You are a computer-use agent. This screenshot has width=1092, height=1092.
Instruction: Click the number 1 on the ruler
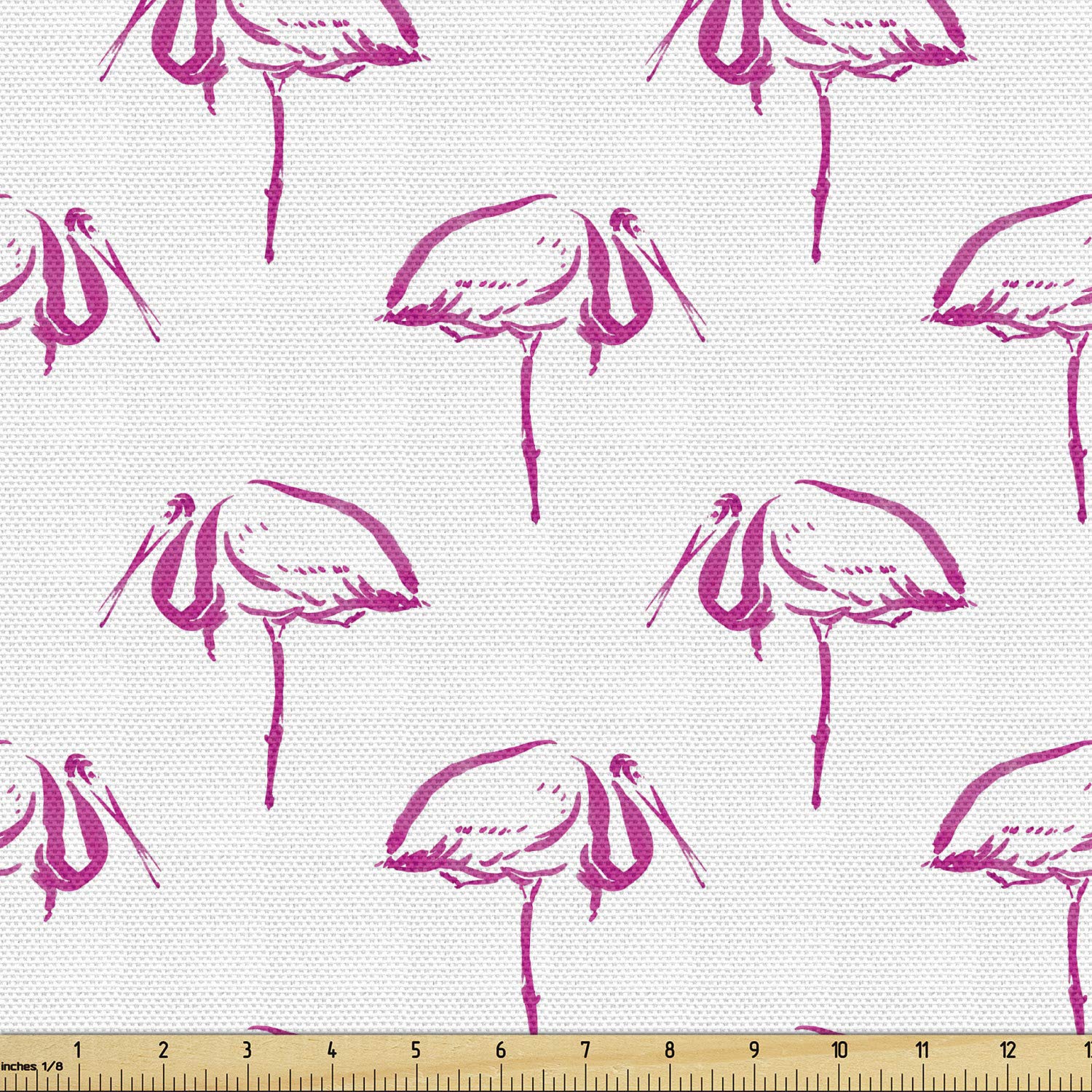click(79, 1051)
